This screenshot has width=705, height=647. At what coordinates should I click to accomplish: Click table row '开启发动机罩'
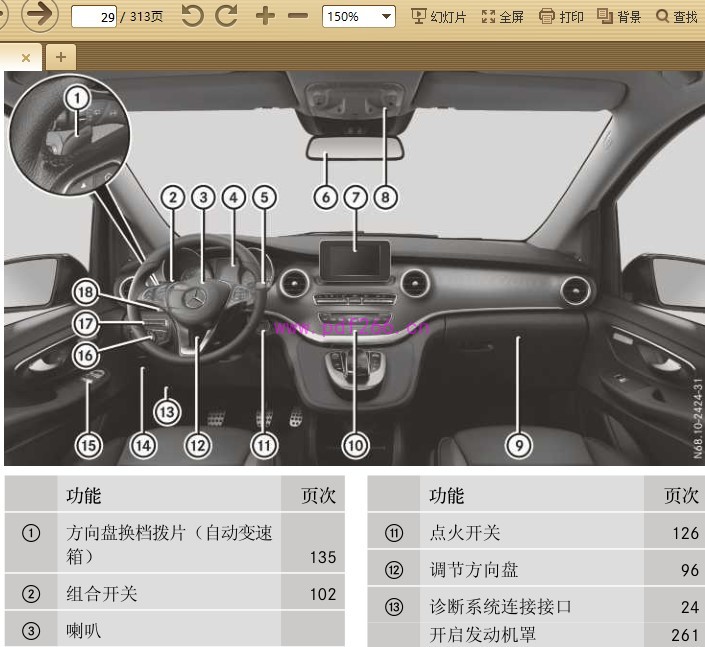point(536,634)
